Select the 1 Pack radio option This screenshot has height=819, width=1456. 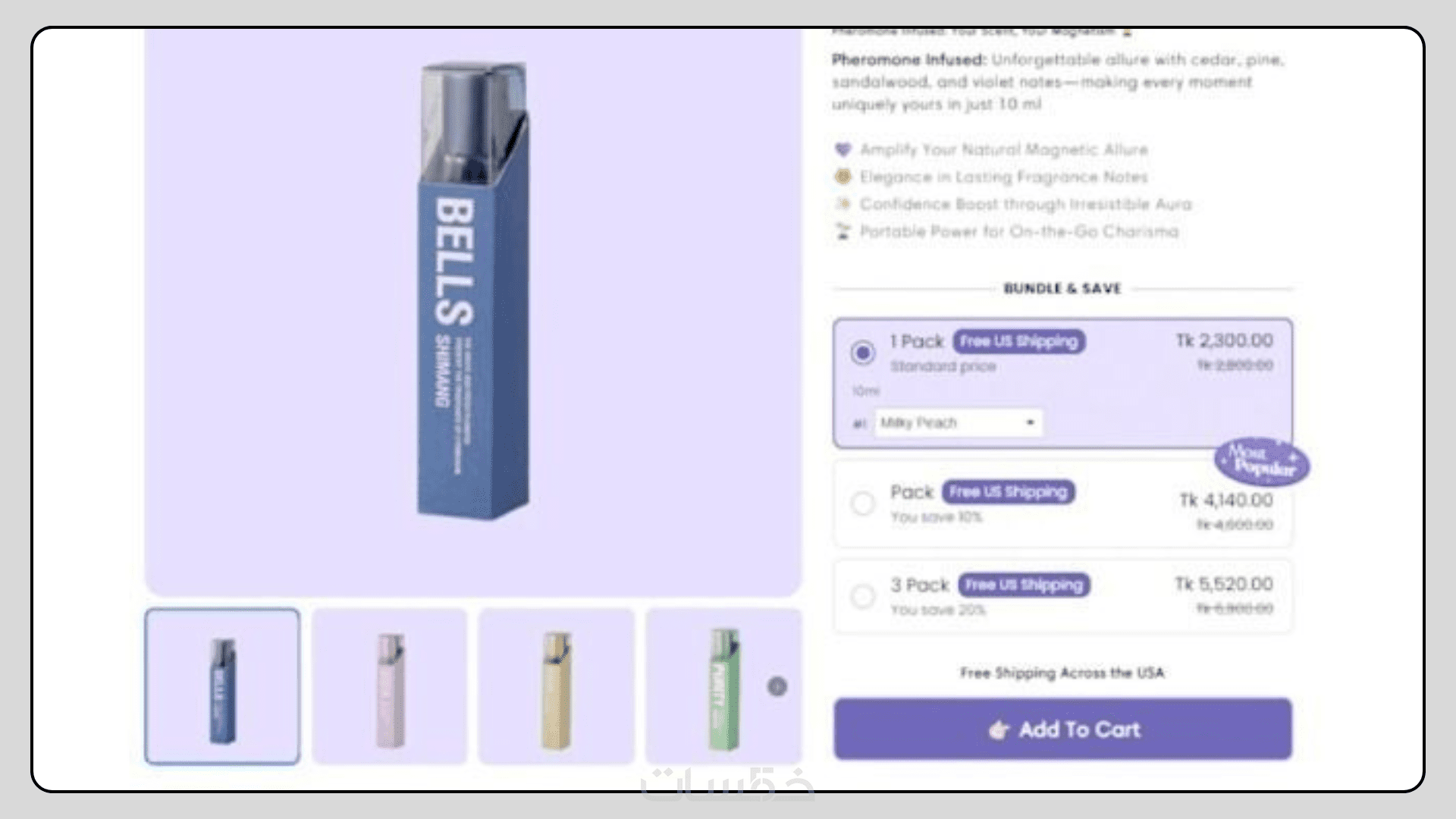tap(863, 353)
